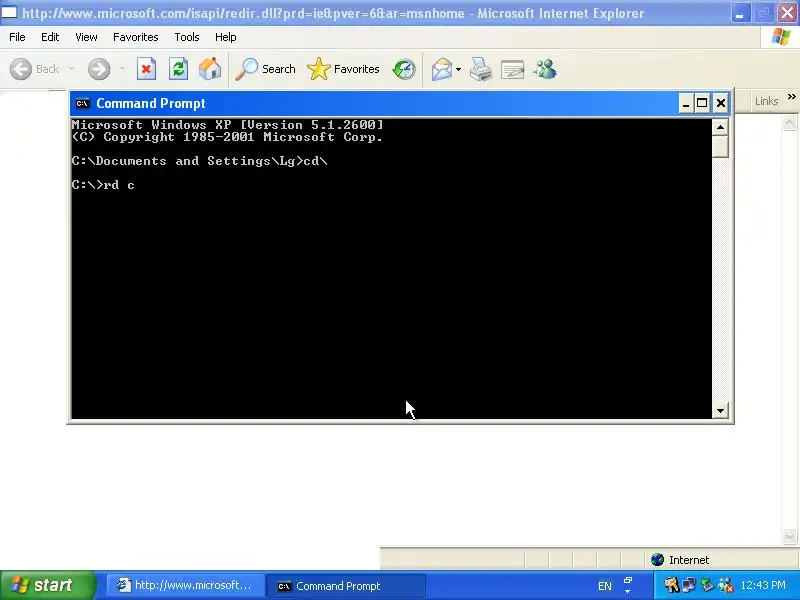Click the Command Prompt title bar icon
The width and height of the screenshot is (800, 600).
click(x=82, y=103)
